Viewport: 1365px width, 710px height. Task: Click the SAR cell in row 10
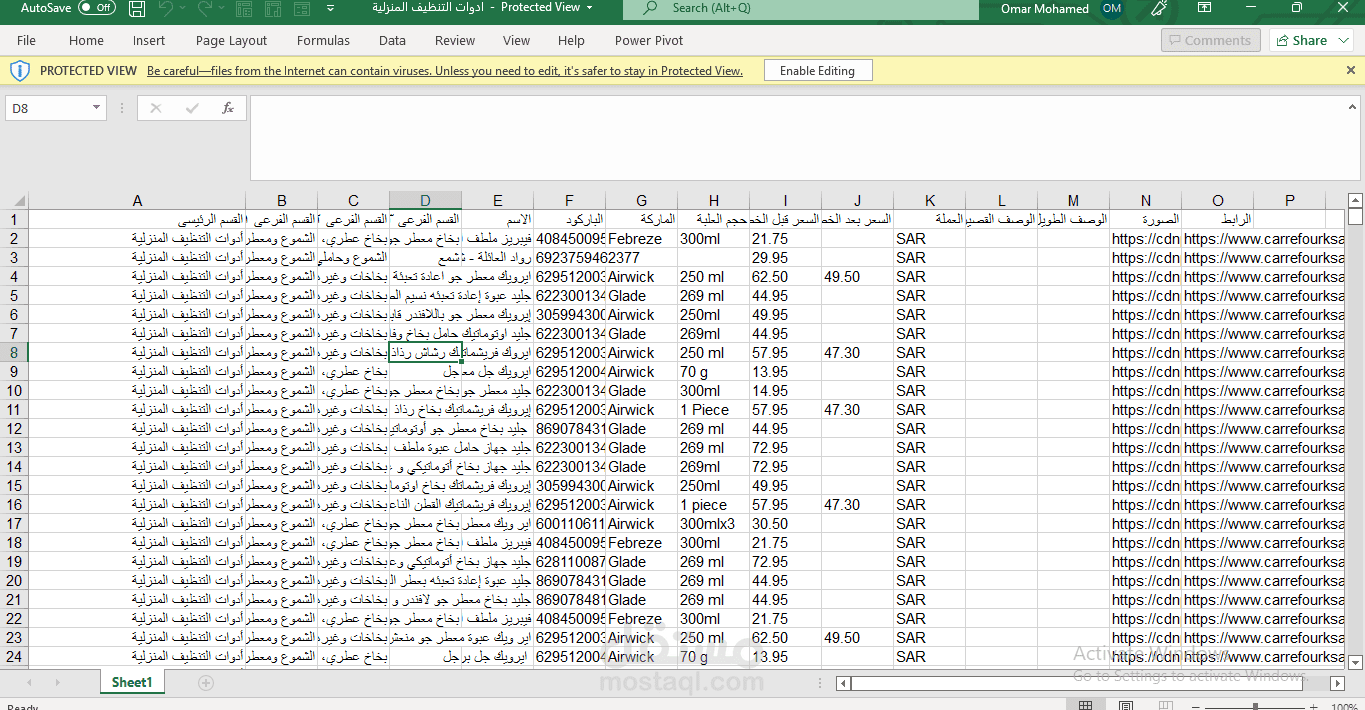click(929, 391)
